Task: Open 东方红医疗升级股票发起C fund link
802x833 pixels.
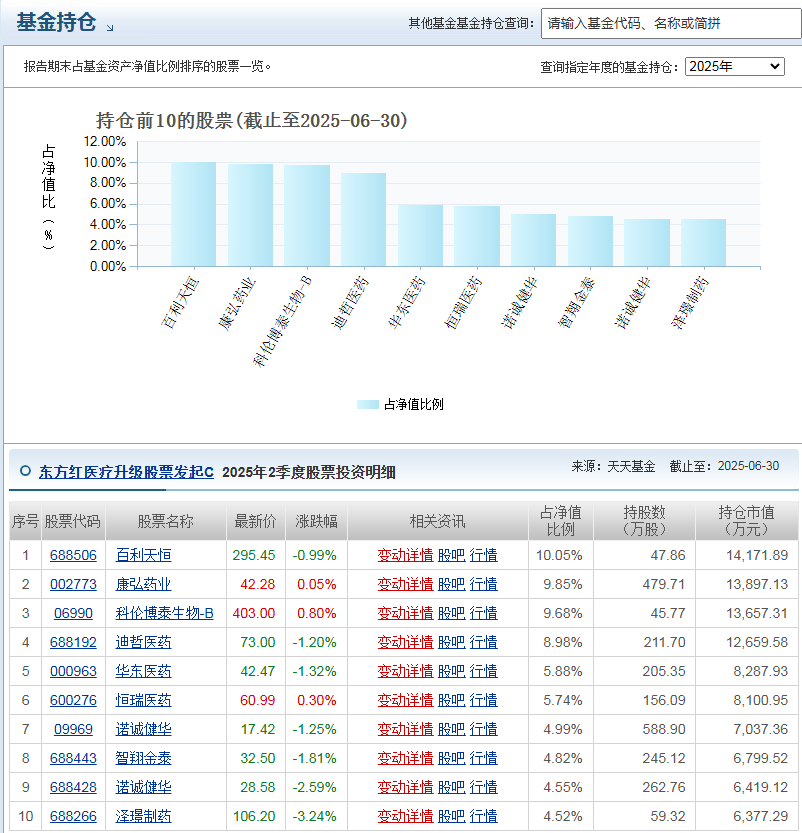Action: click(x=126, y=472)
